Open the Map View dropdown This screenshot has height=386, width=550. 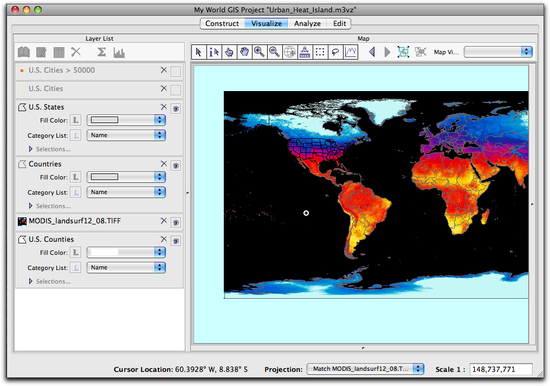tap(498, 52)
